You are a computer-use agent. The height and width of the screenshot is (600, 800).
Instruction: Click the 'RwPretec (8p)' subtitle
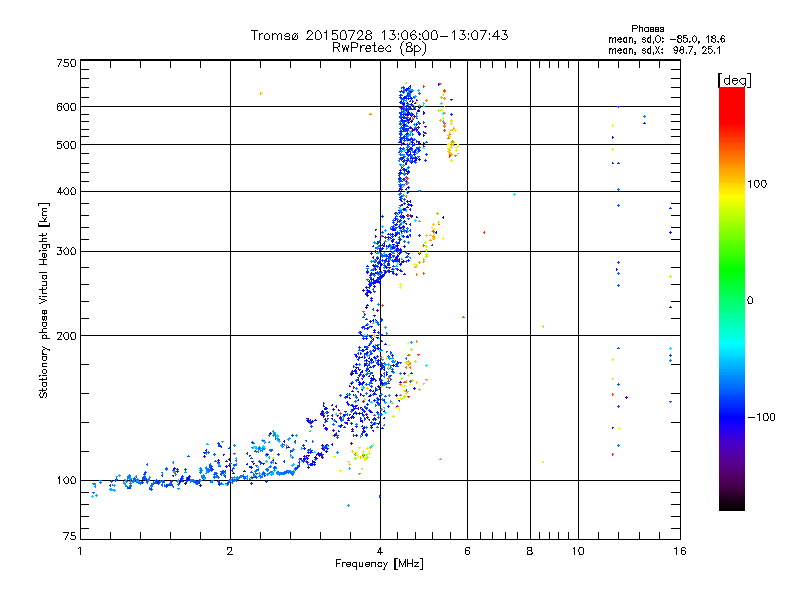pos(379,48)
